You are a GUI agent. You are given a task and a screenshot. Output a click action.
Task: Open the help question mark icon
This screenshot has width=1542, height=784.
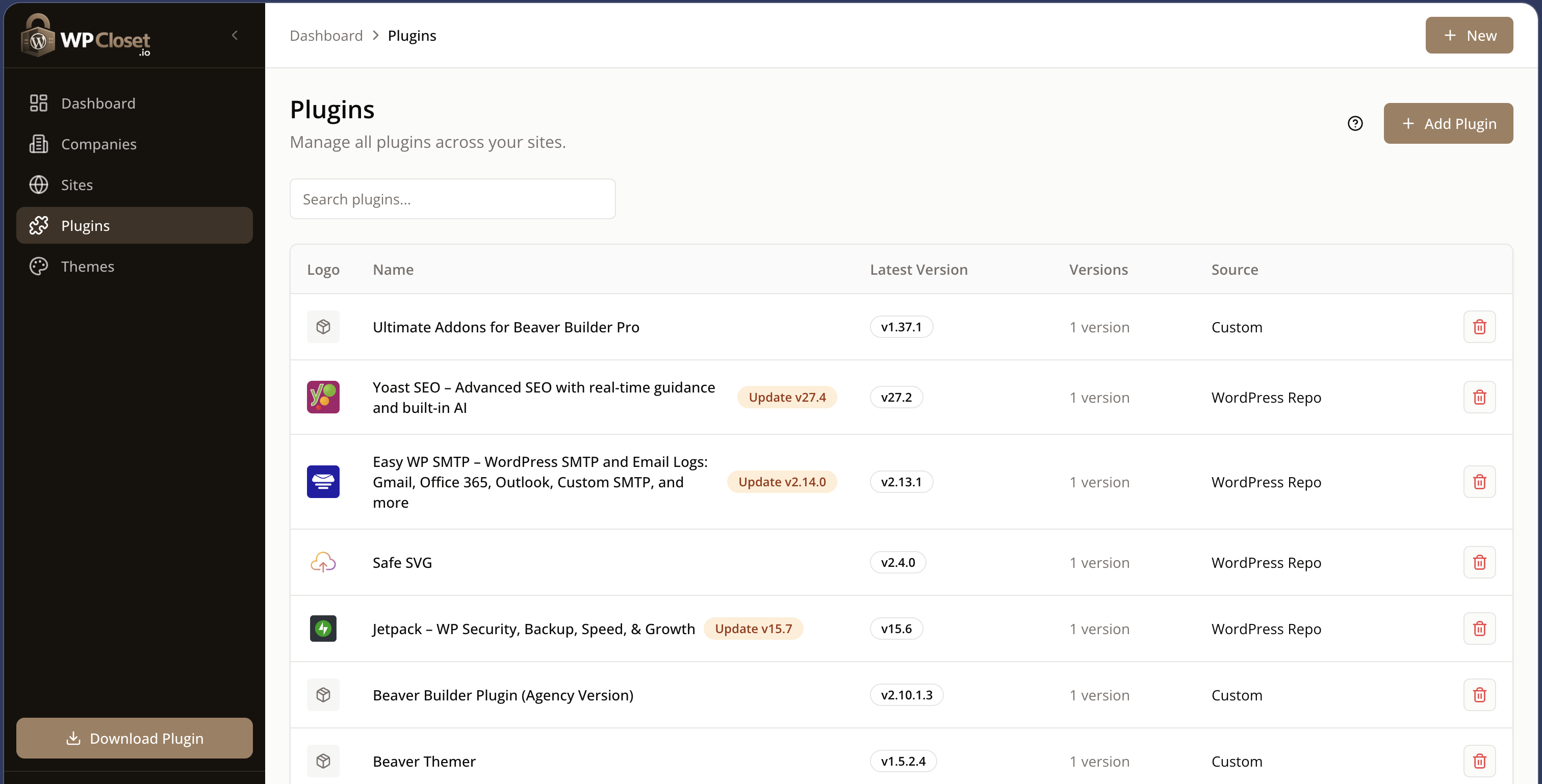(1355, 123)
